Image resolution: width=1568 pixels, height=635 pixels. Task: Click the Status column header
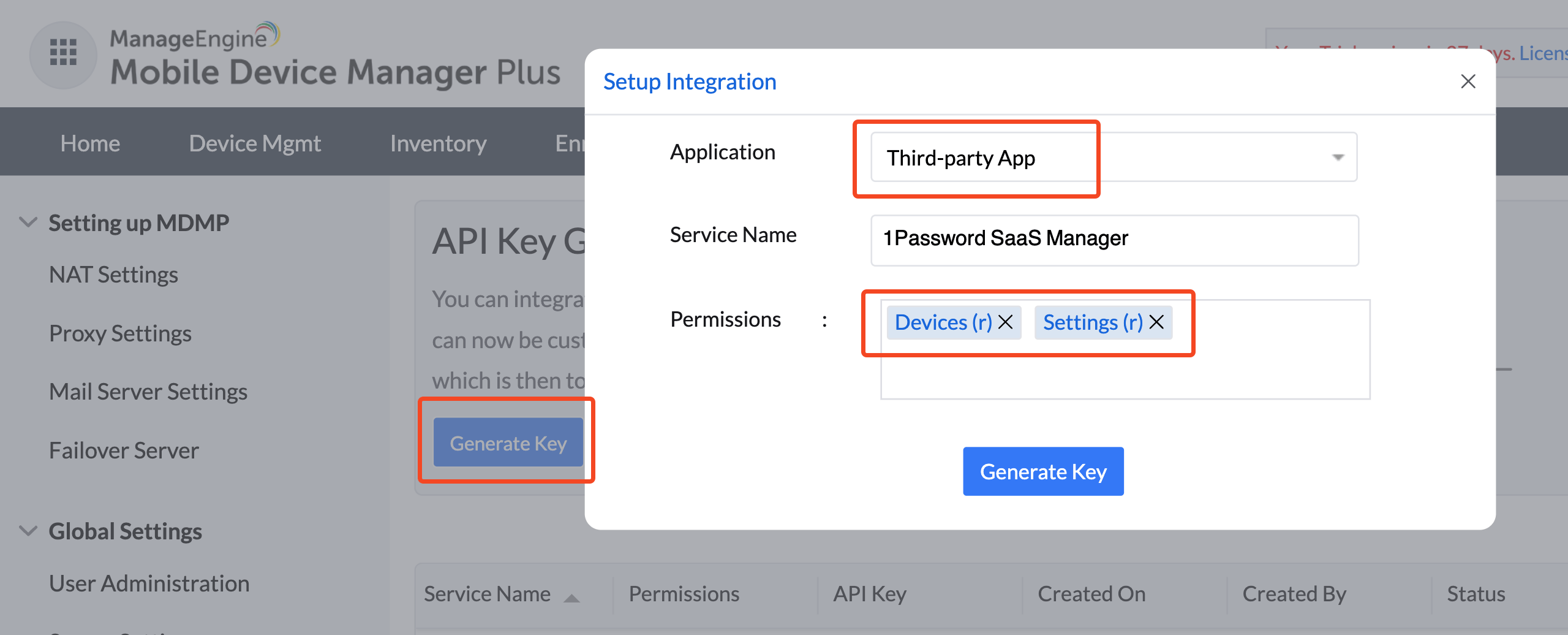tap(1476, 594)
